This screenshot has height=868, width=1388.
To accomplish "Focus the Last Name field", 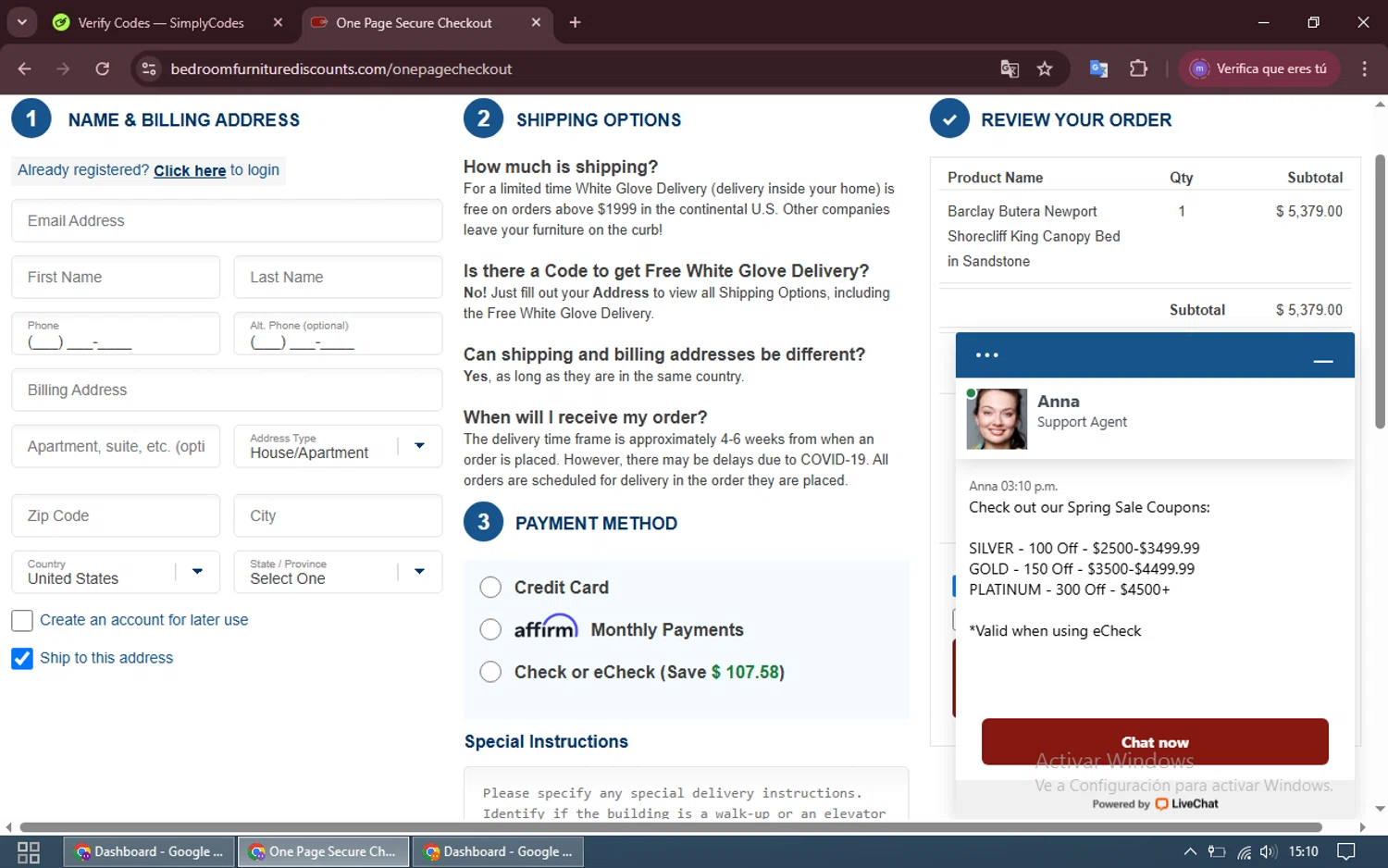I will coord(338,278).
